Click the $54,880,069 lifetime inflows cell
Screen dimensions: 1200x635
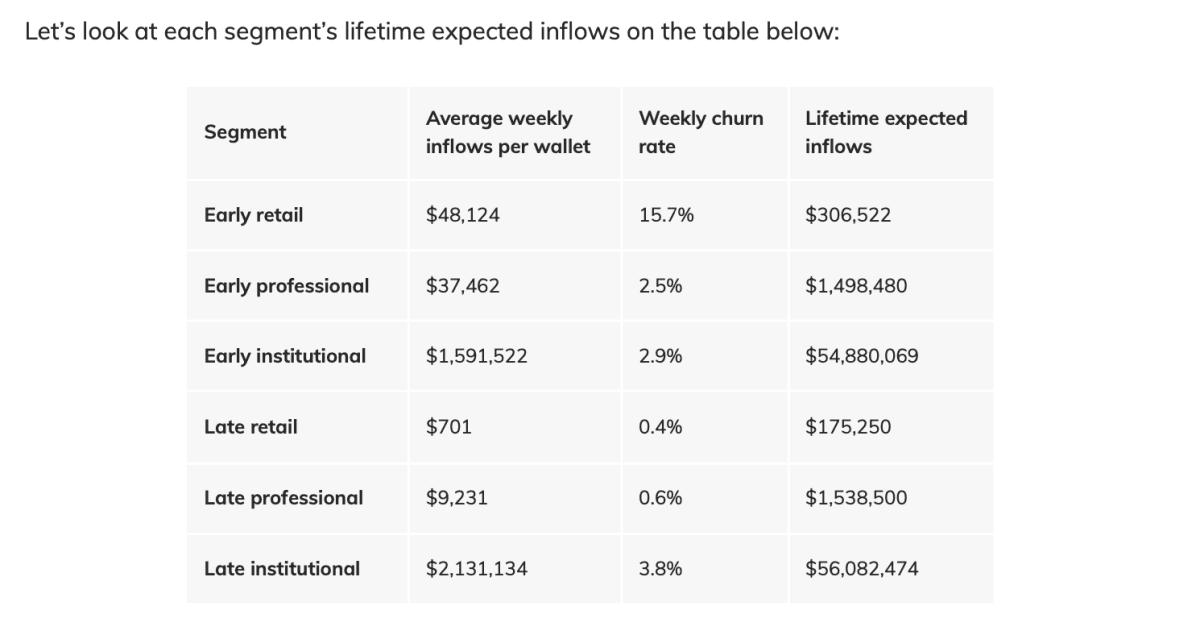861,356
